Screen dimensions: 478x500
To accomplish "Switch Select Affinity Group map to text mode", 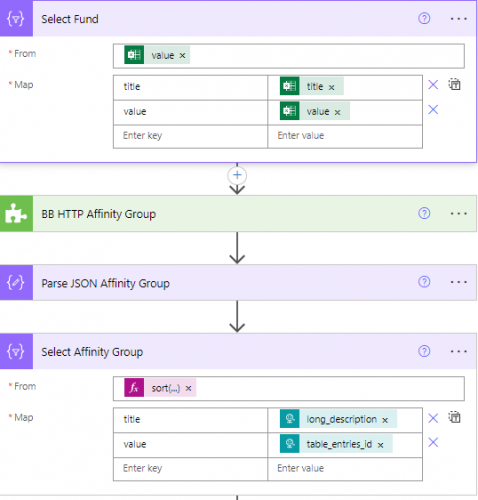I will [x=454, y=417].
